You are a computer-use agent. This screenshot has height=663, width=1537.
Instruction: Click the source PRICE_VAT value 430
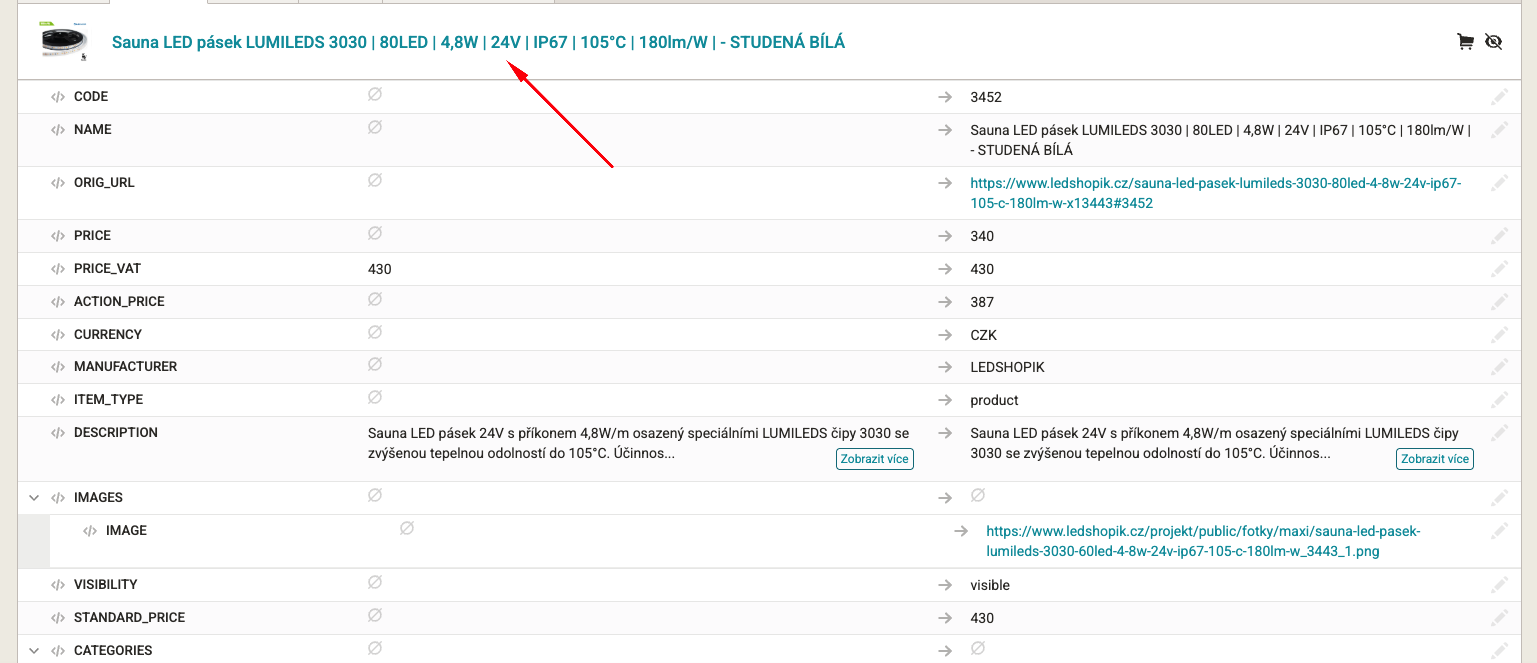[380, 269]
